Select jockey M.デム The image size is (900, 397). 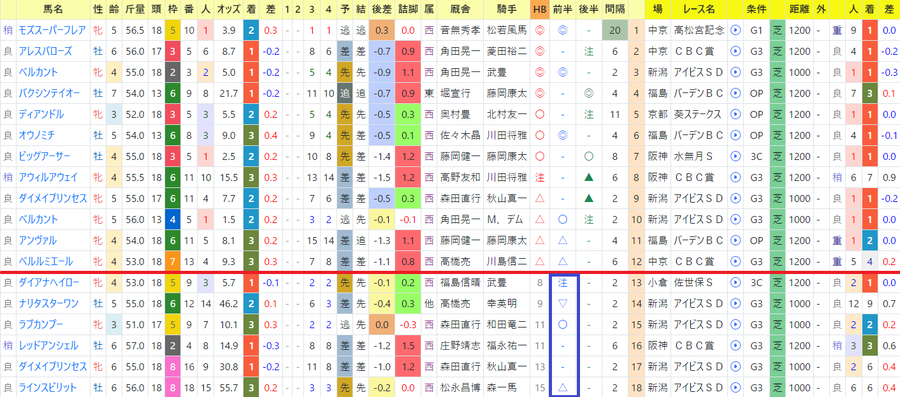point(506,219)
